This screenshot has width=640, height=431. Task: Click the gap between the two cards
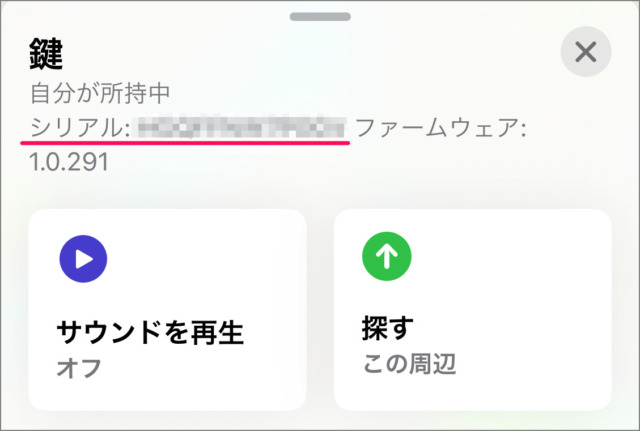click(320, 309)
